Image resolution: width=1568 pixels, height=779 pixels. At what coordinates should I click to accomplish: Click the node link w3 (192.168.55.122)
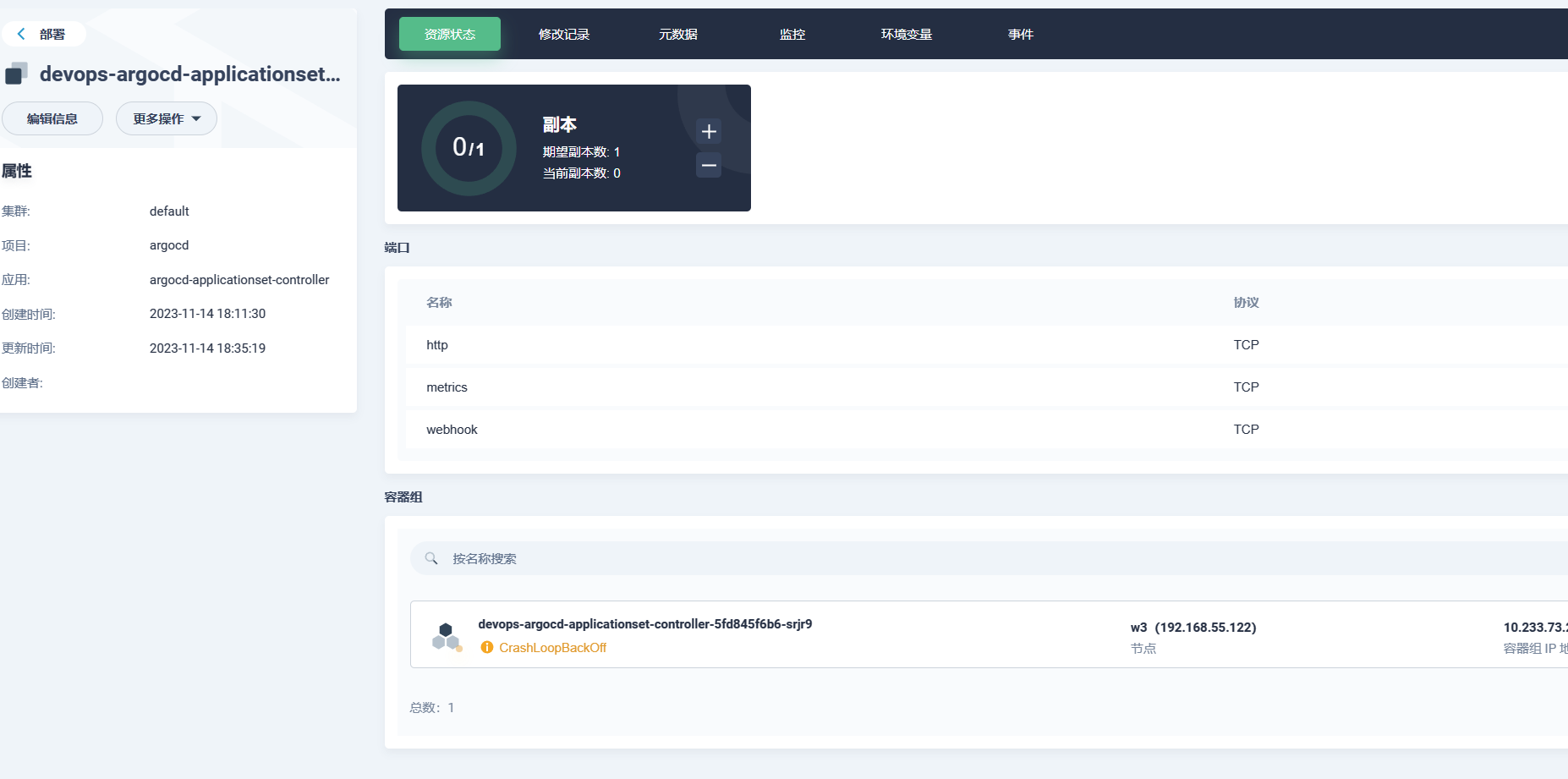1192,628
